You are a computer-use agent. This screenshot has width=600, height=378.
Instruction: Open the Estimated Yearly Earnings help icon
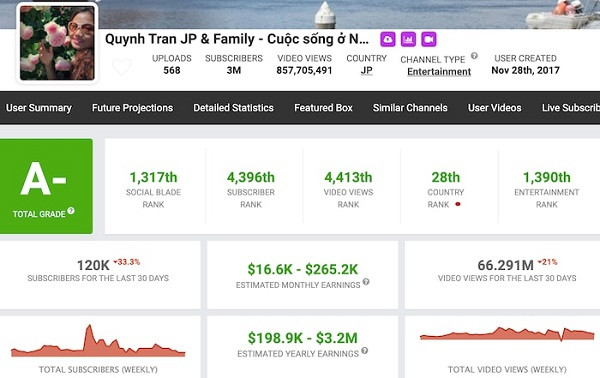pos(364,350)
